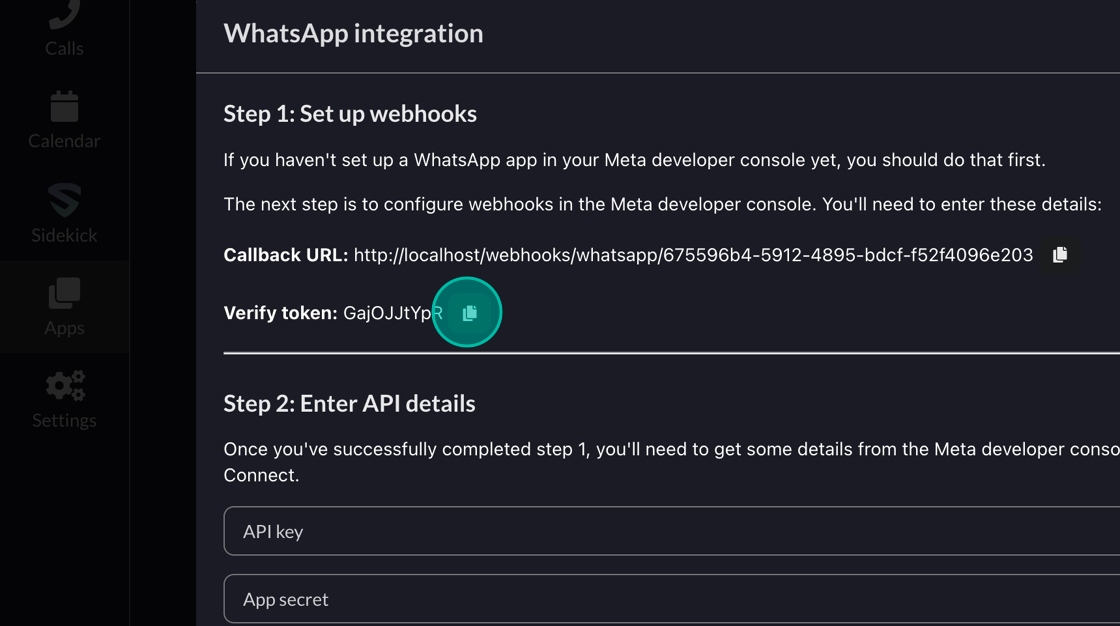The height and width of the screenshot is (626, 1120).
Task: Click the Apps stacked-squares icon
Action: pyautogui.click(x=64, y=294)
